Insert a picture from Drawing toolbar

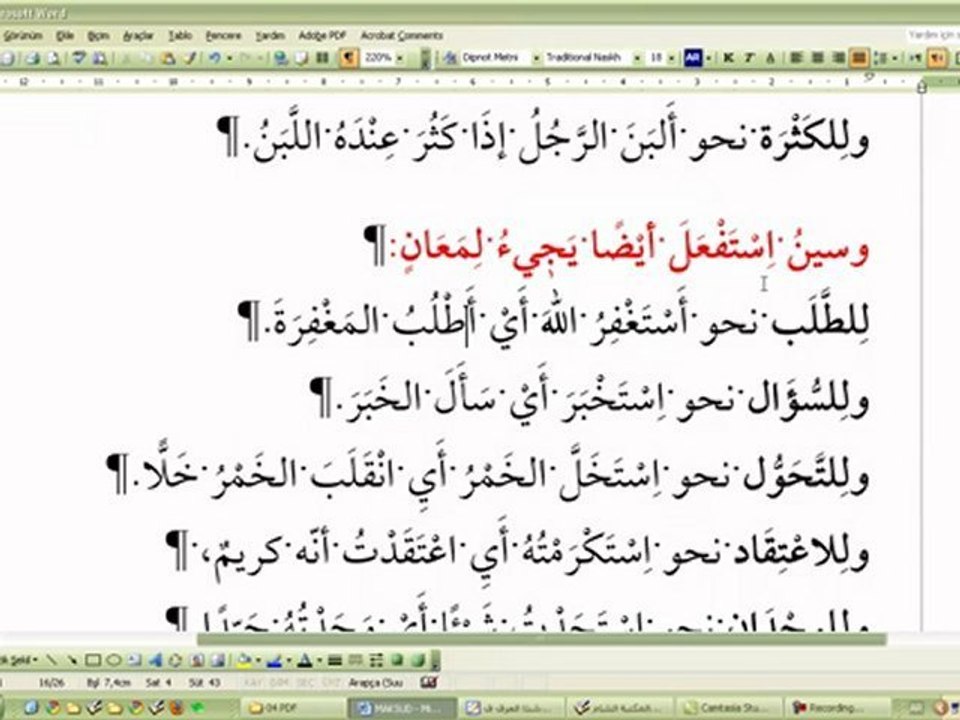click(x=217, y=661)
